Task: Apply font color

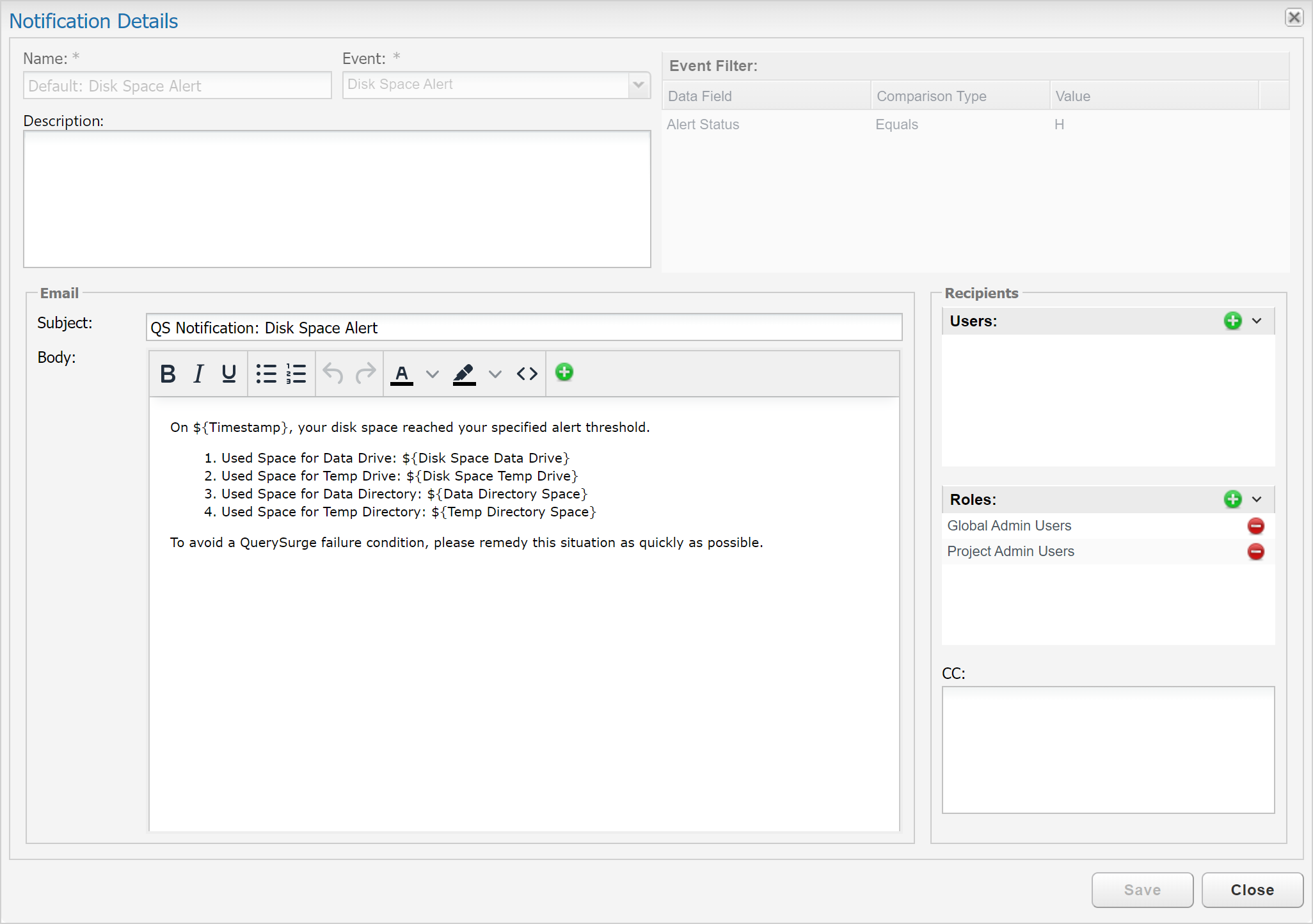Action: tap(402, 374)
